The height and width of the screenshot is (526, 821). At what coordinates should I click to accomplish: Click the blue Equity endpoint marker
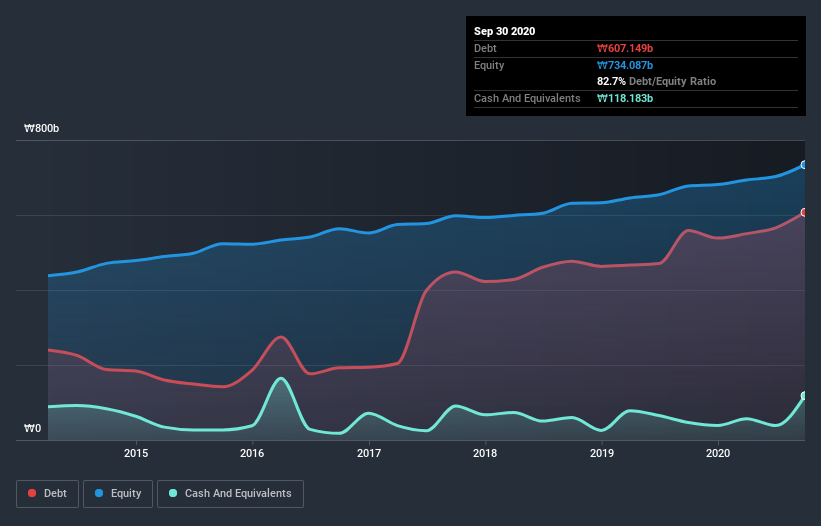(804, 165)
